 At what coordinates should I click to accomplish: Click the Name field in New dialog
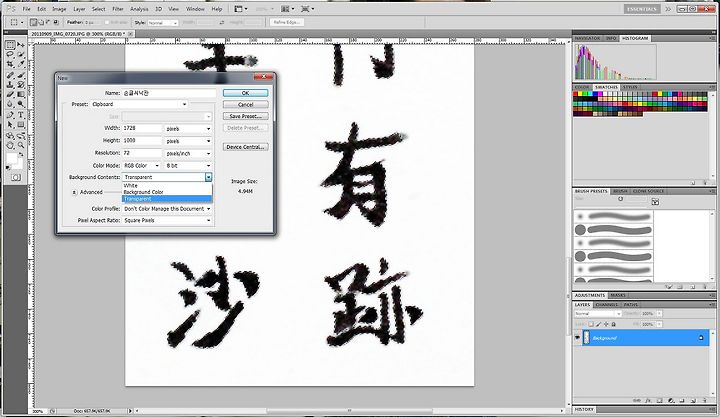[169, 93]
